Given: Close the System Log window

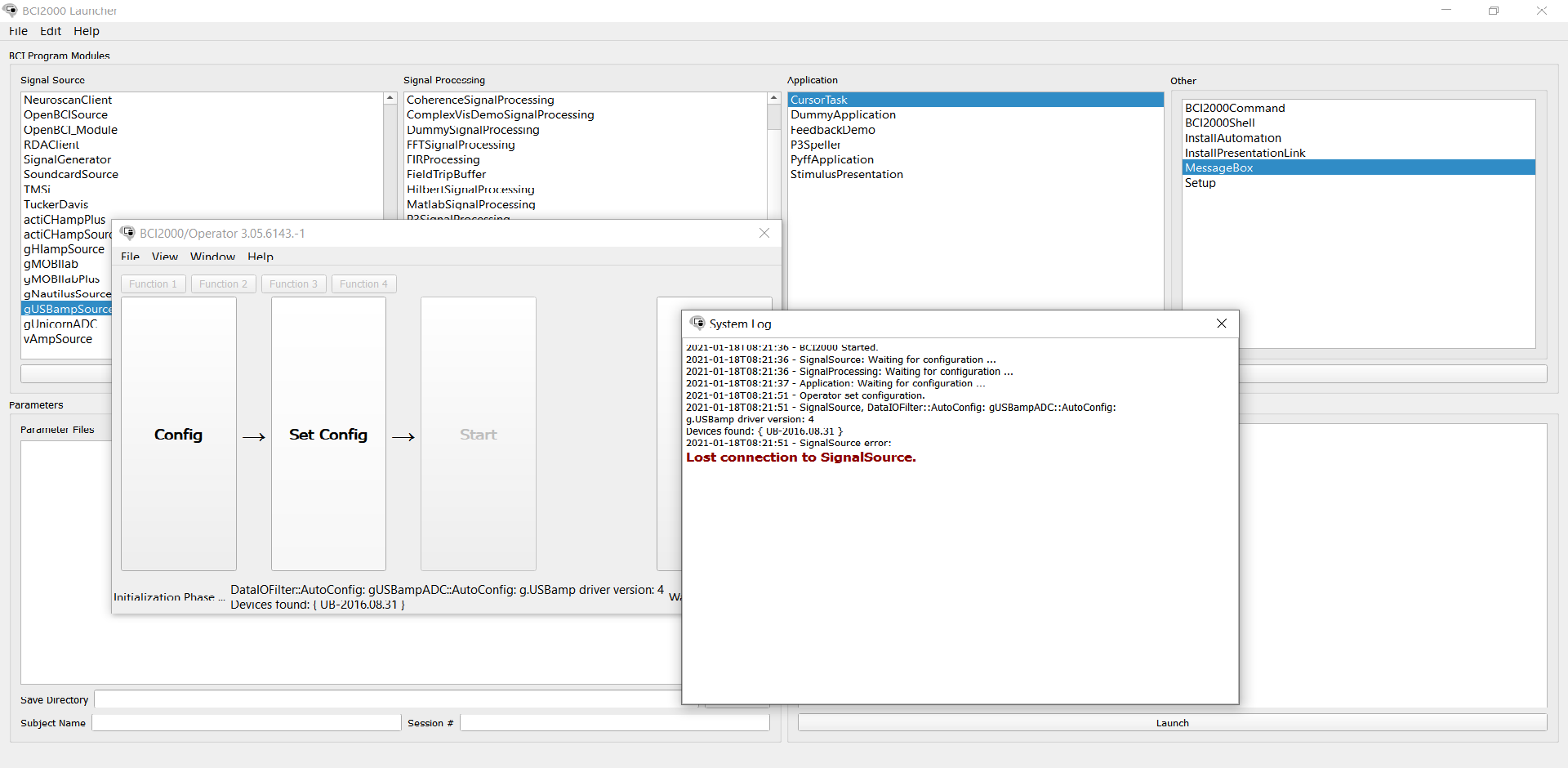Looking at the screenshot, I should 1222,324.
